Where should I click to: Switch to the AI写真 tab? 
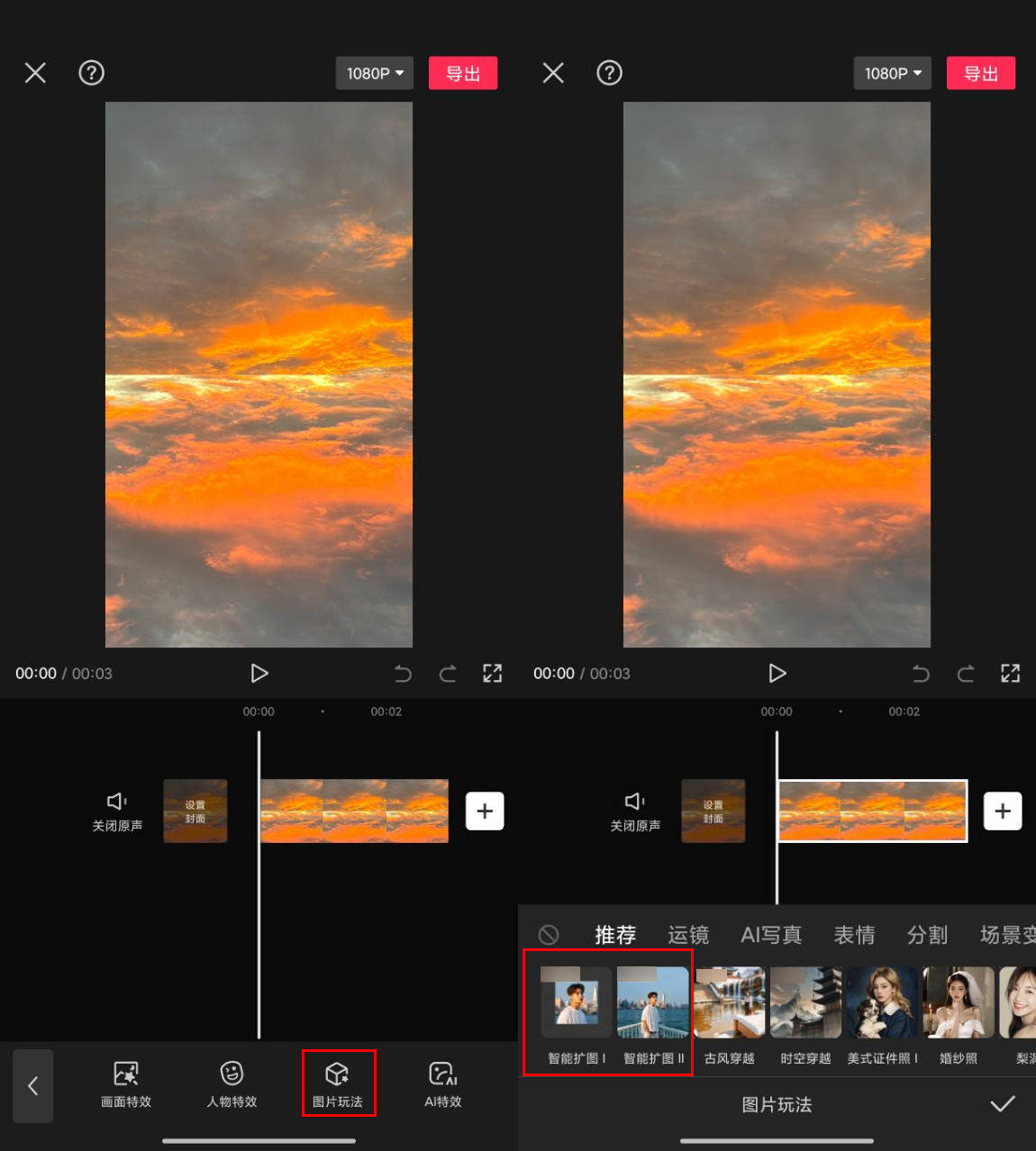pos(770,934)
